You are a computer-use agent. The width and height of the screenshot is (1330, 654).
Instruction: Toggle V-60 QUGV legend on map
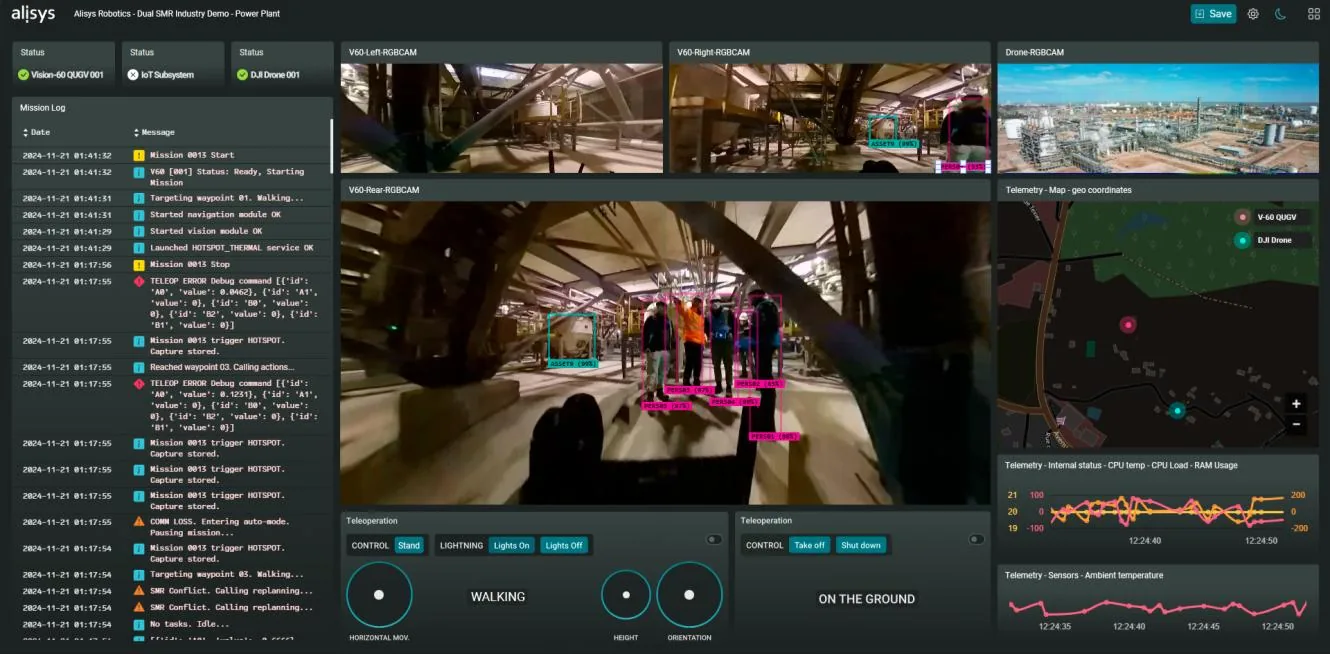[x=1271, y=217]
